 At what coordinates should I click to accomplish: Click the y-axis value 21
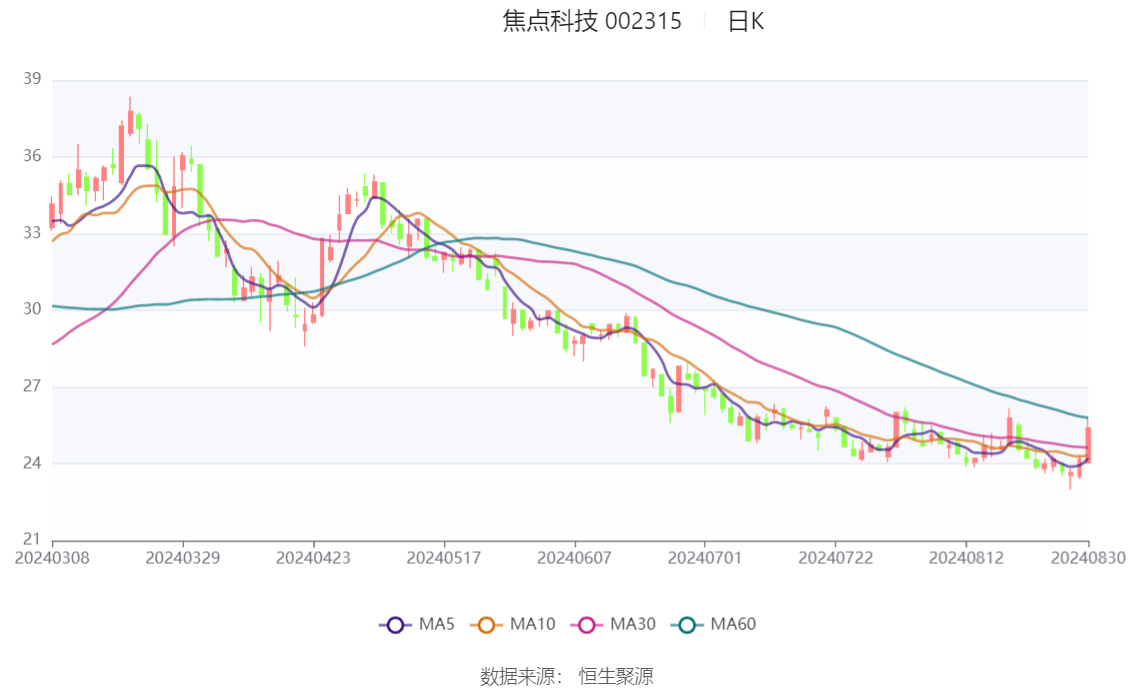[32, 539]
